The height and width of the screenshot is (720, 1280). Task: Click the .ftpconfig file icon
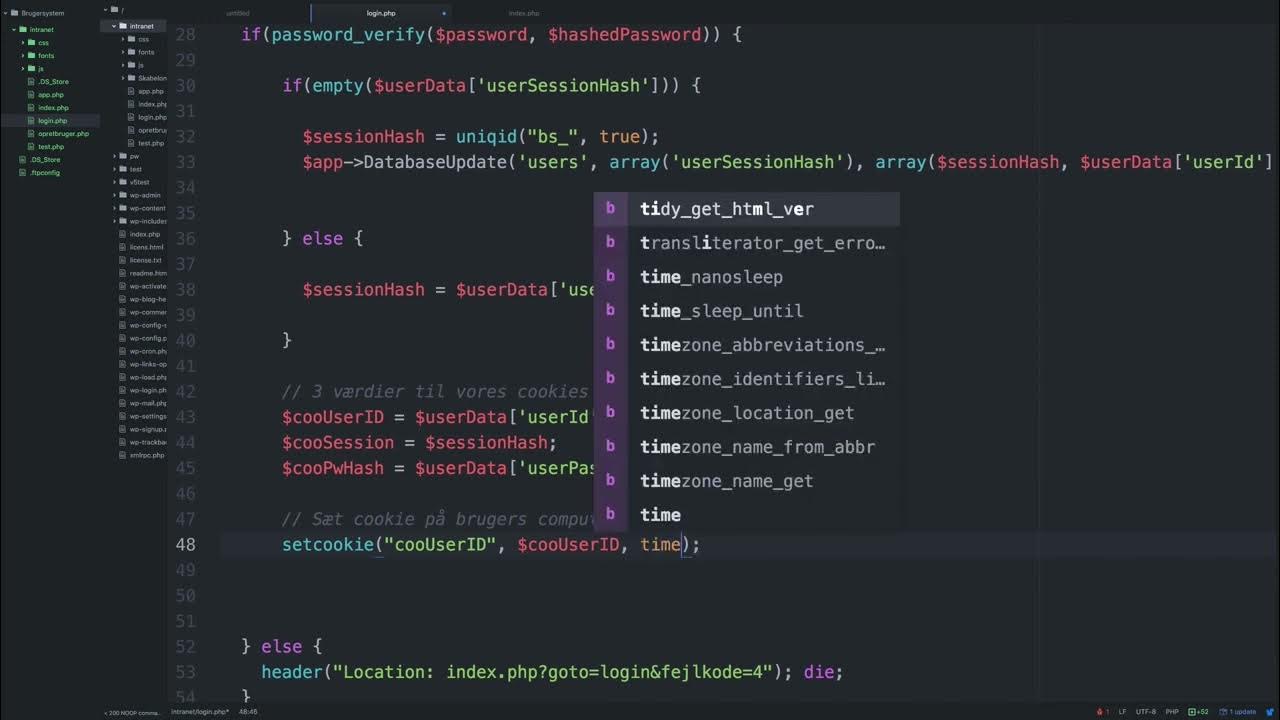(x=22, y=172)
